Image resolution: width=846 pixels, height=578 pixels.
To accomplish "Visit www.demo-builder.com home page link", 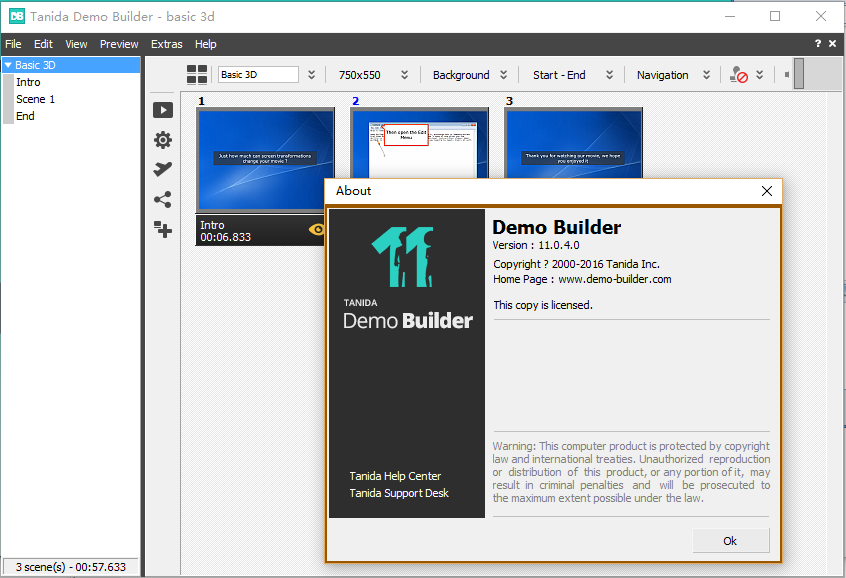I will pyautogui.click(x=615, y=279).
